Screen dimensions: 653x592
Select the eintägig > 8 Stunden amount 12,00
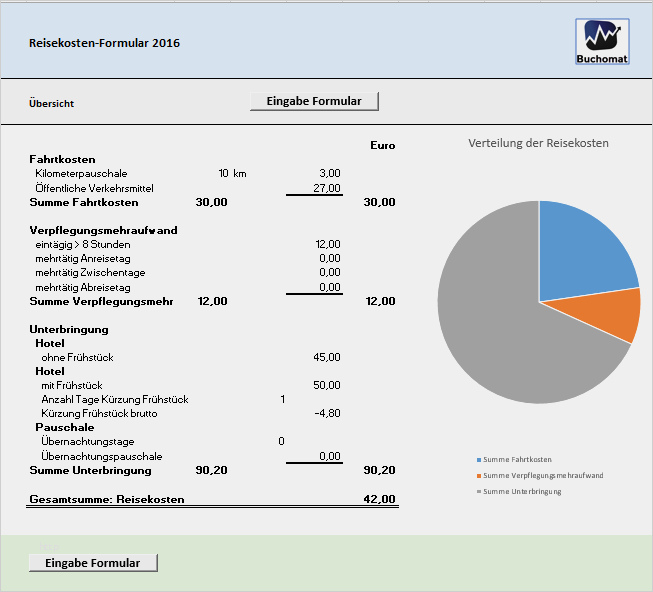pos(327,244)
